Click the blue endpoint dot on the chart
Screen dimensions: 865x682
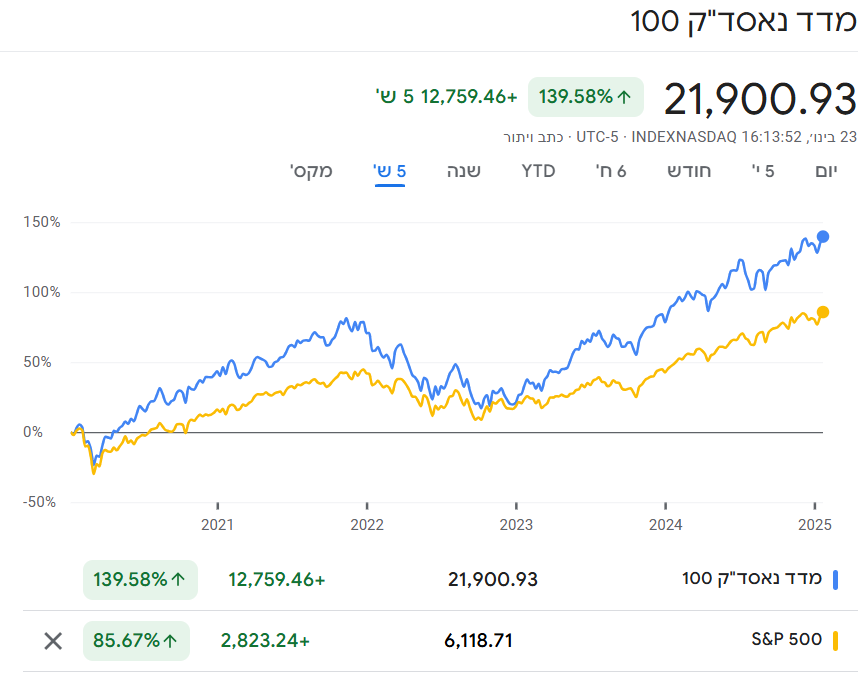[x=823, y=237]
